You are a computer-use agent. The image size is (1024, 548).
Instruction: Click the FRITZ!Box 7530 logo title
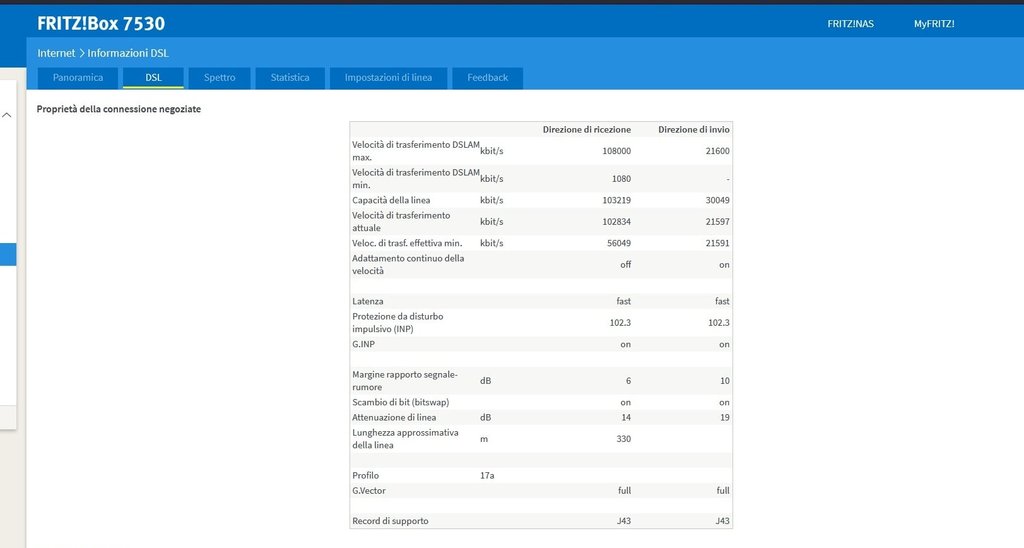click(x=101, y=24)
